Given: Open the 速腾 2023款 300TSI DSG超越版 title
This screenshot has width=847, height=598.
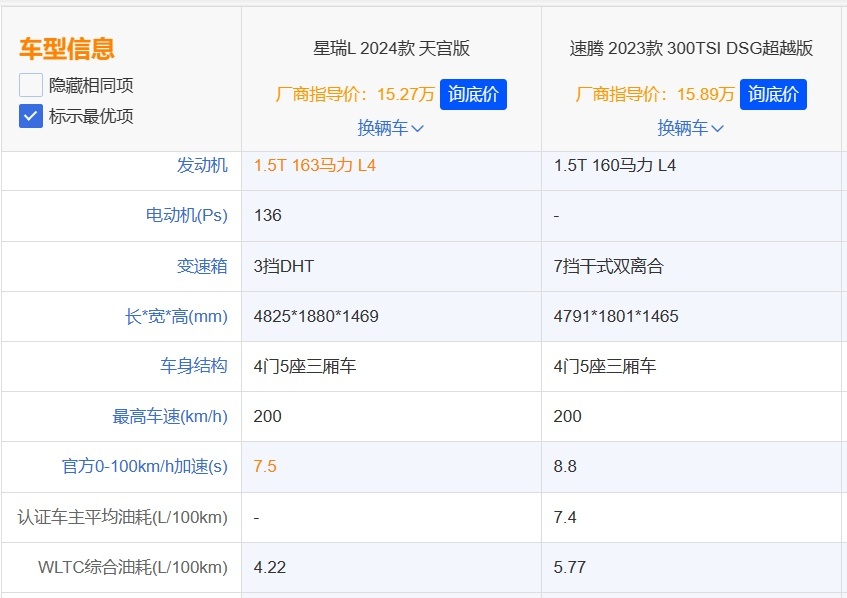Looking at the screenshot, I should pos(691,49).
